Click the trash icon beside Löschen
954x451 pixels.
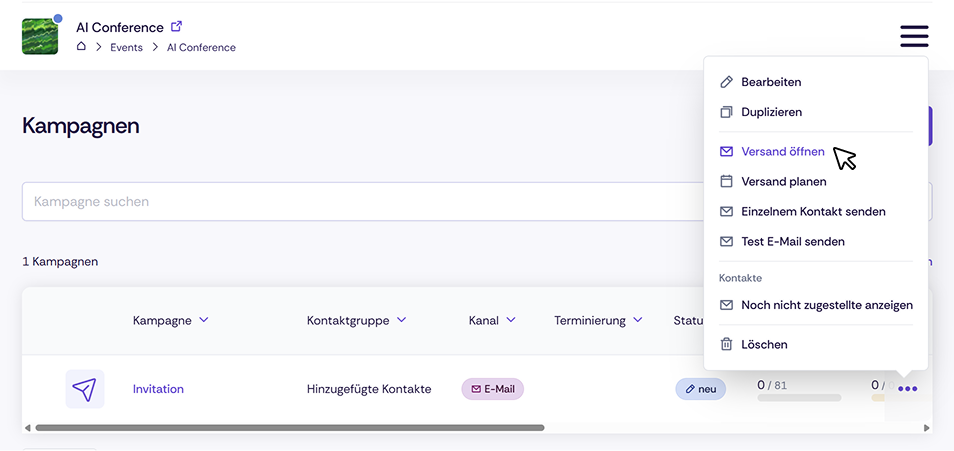click(x=726, y=344)
